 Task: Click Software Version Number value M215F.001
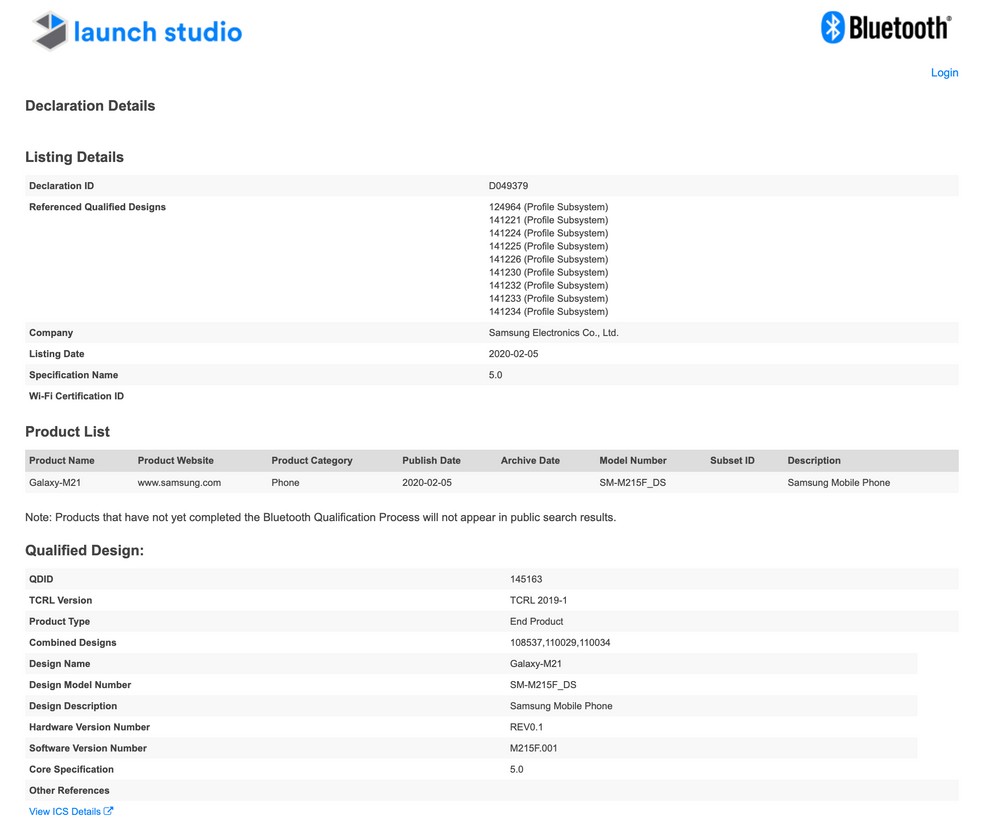click(x=533, y=748)
